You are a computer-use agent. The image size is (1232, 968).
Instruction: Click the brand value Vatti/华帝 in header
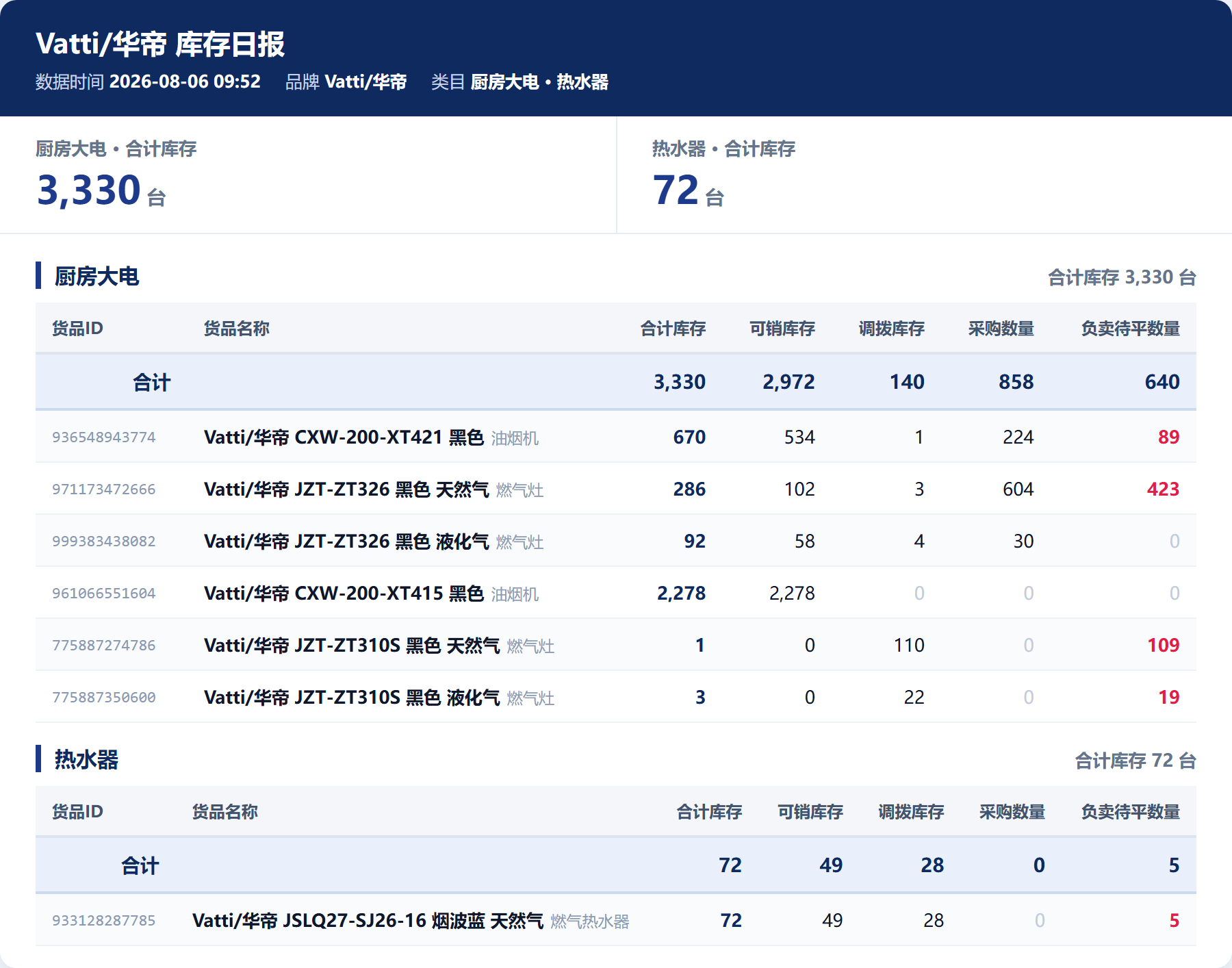365,81
